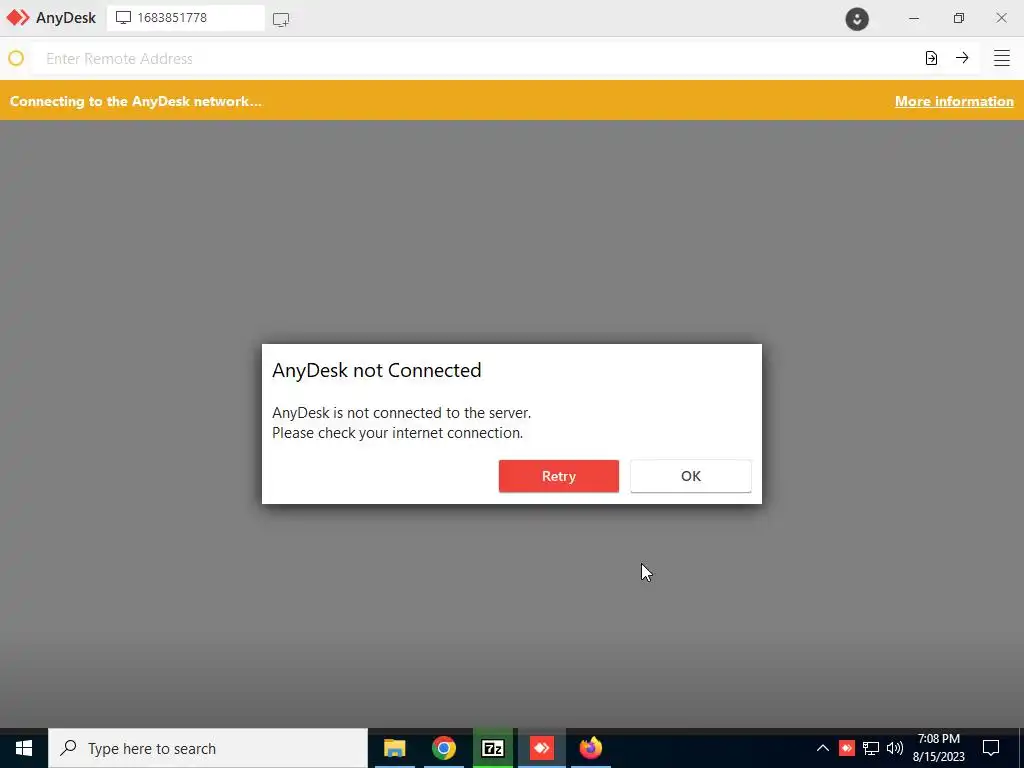Viewport: 1024px width, 768px height.
Task: Dismiss the dialog with OK
Action: pos(690,476)
